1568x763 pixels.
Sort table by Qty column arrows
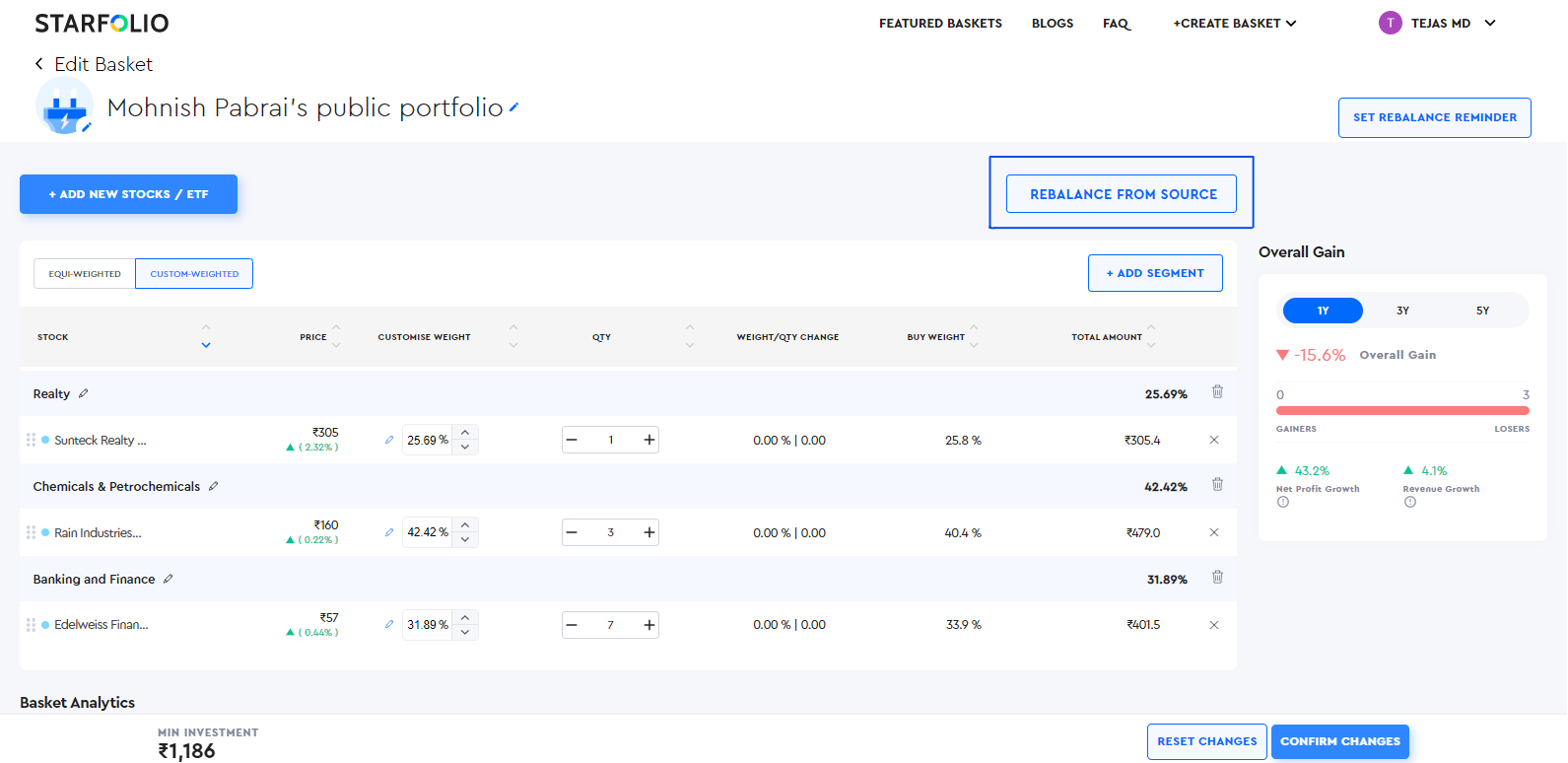[x=690, y=336]
